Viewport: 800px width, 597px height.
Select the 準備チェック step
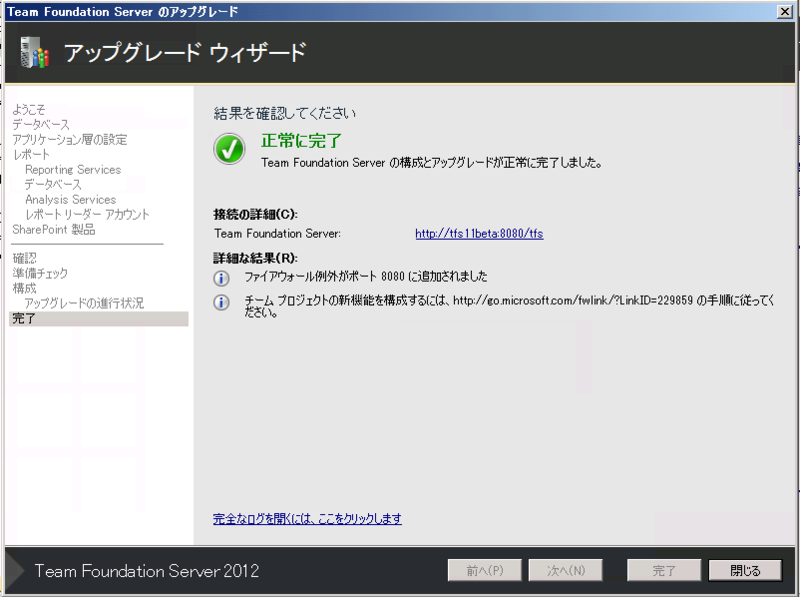point(40,273)
